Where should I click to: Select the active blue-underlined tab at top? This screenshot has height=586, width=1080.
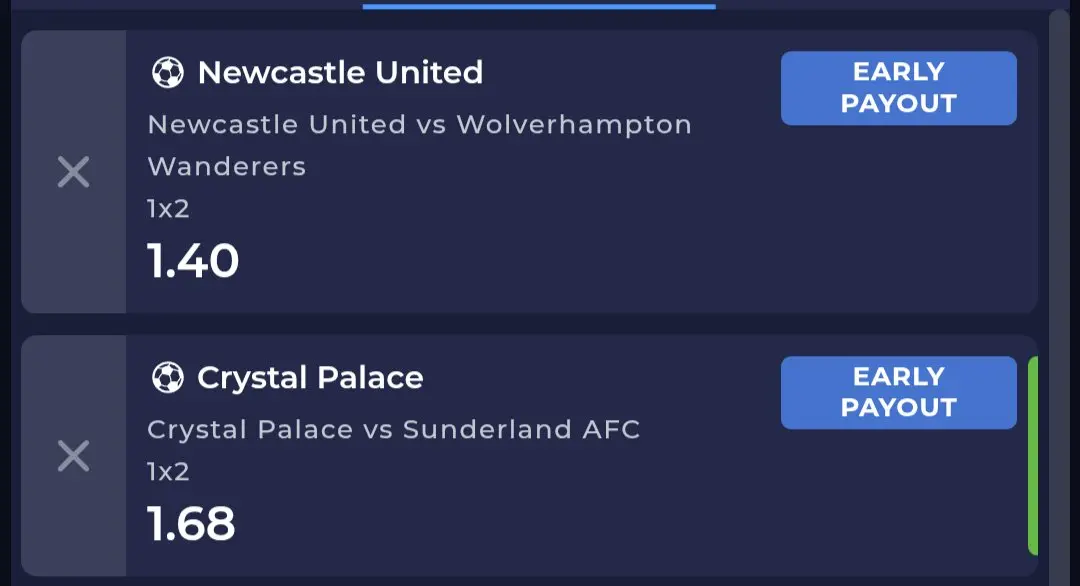(539, 6)
